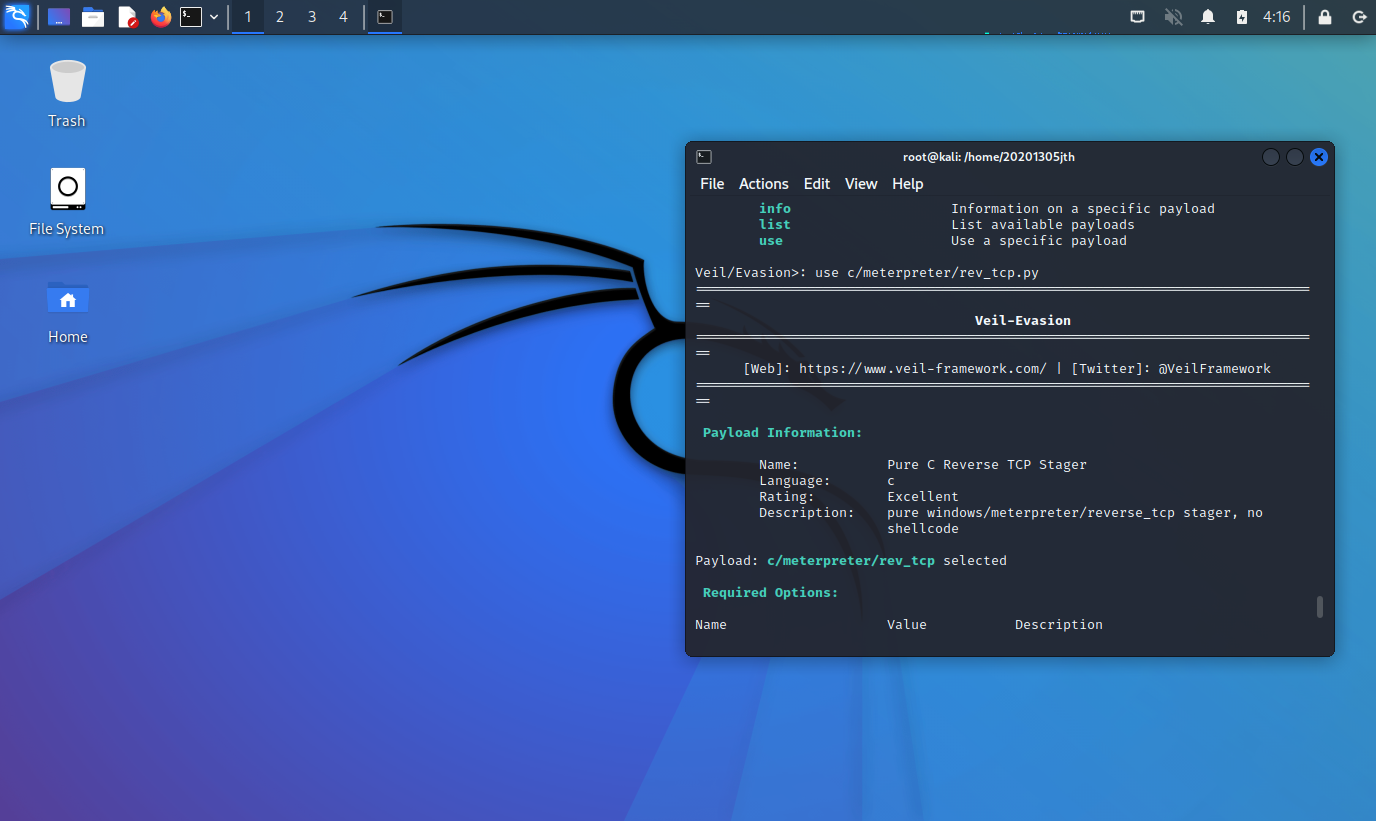Click the show desktop panel icon

(x=59, y=17)
